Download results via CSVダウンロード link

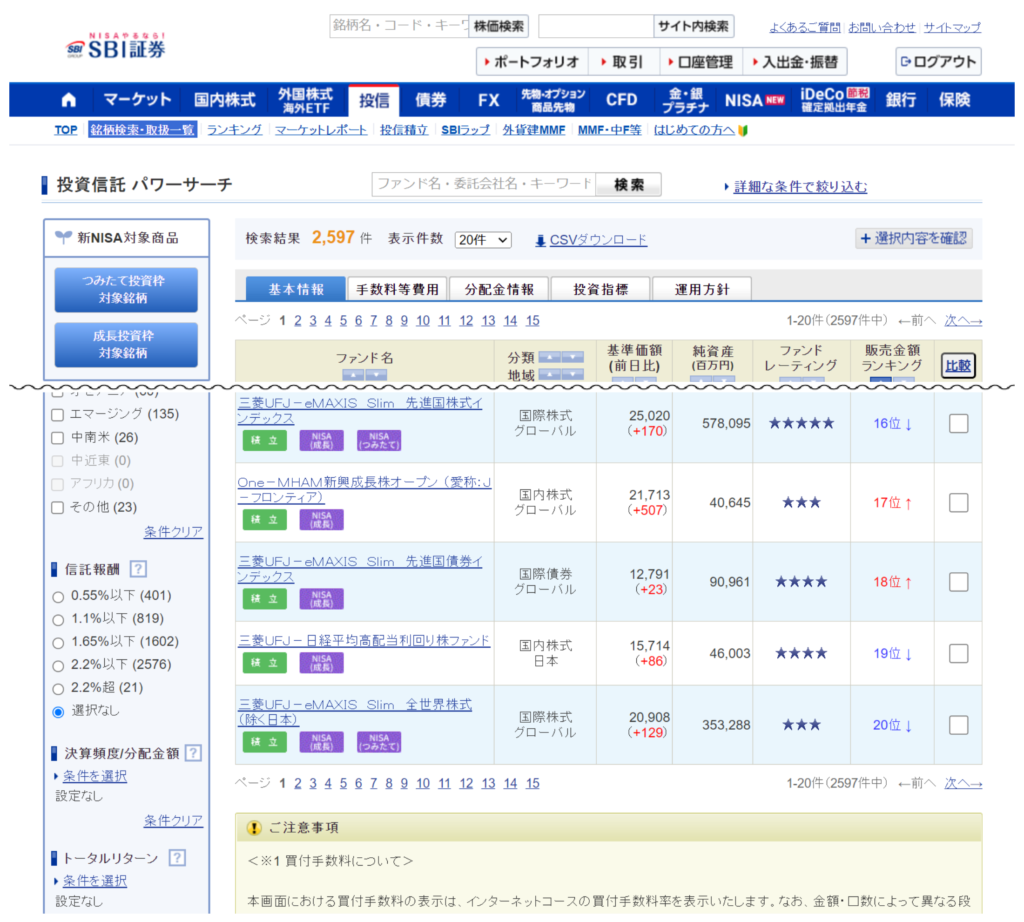click(x=597, y=240)
